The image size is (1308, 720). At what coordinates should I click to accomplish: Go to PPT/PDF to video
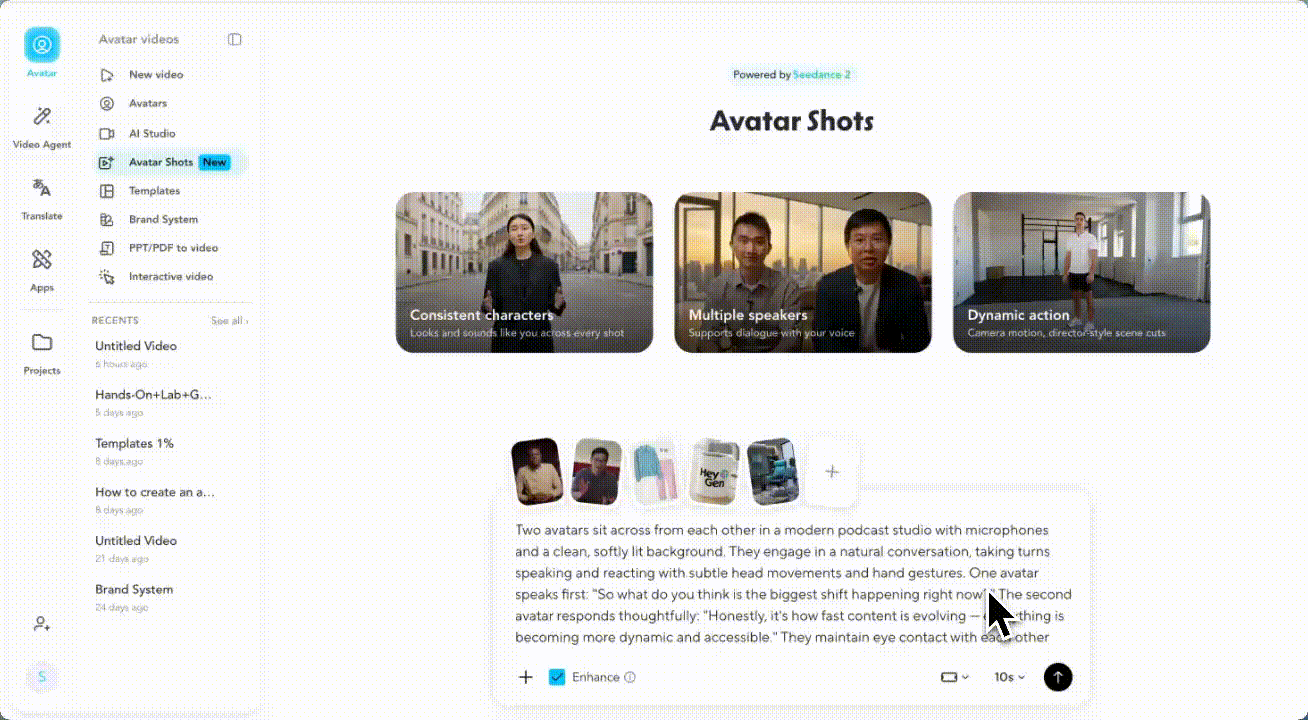(x=173, y=248)
